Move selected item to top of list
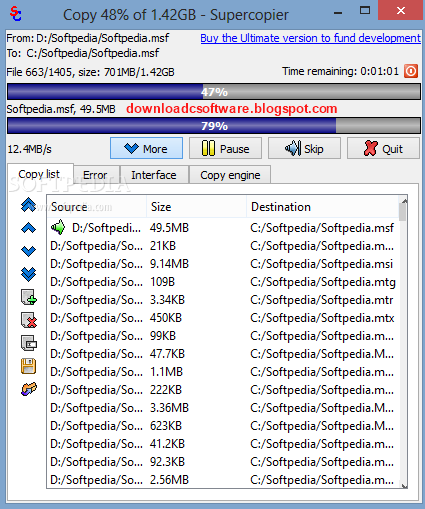 (28, 205)
